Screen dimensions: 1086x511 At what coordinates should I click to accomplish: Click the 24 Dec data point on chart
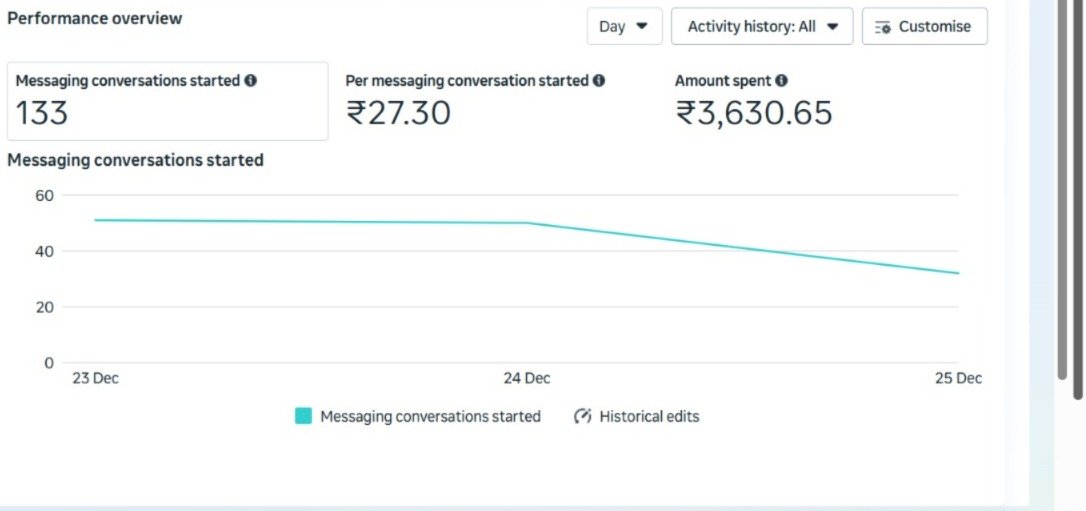pyautogui.click(x=527, y=223)
